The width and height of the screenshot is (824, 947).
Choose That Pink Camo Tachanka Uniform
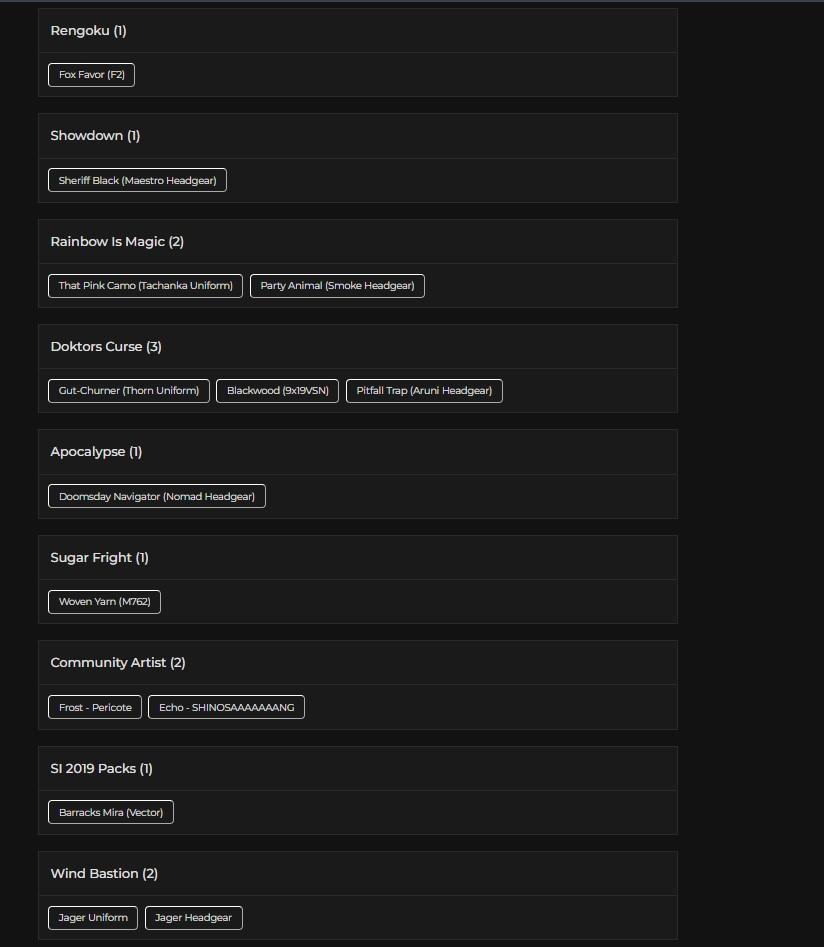[146, 286]
